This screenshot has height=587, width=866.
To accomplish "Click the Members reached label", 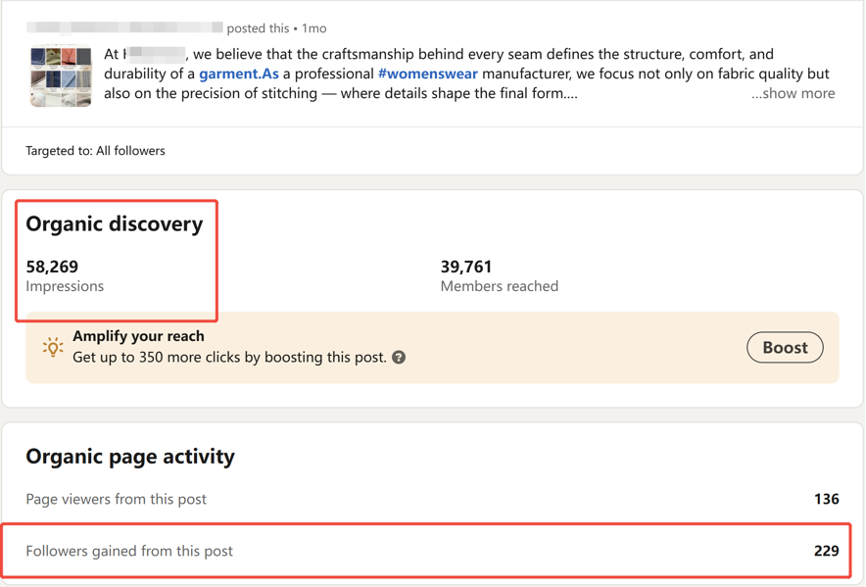I will (499, 286).
